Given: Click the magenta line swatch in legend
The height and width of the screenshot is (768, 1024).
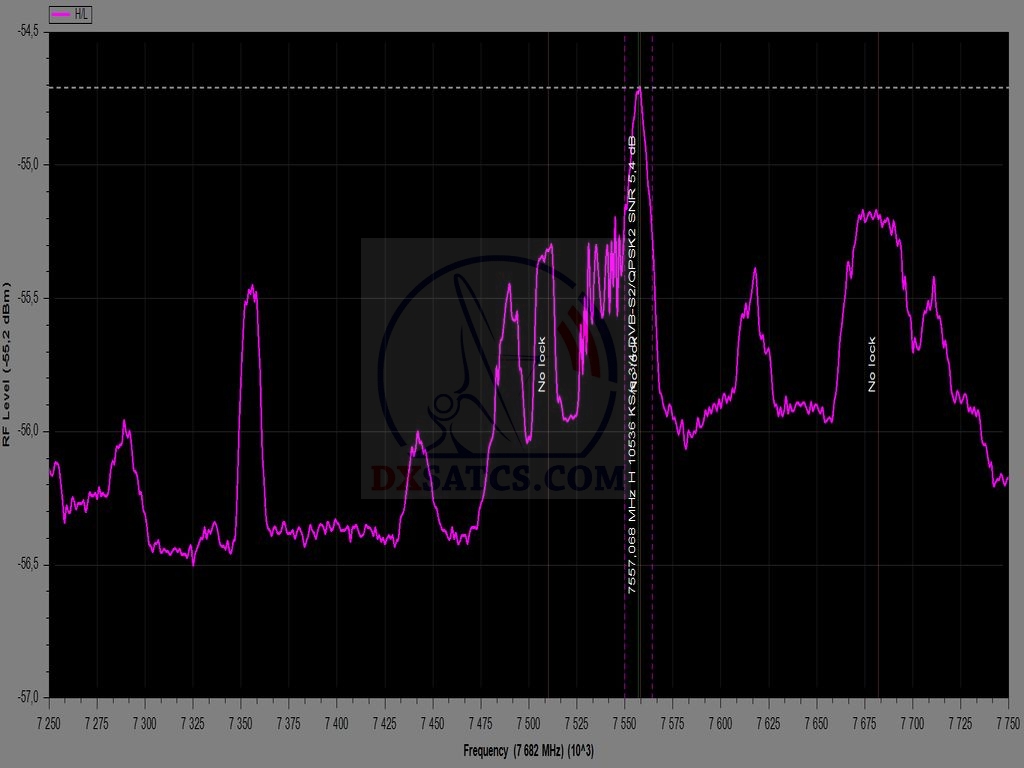Looking at the screenshot, I should 62,15.
